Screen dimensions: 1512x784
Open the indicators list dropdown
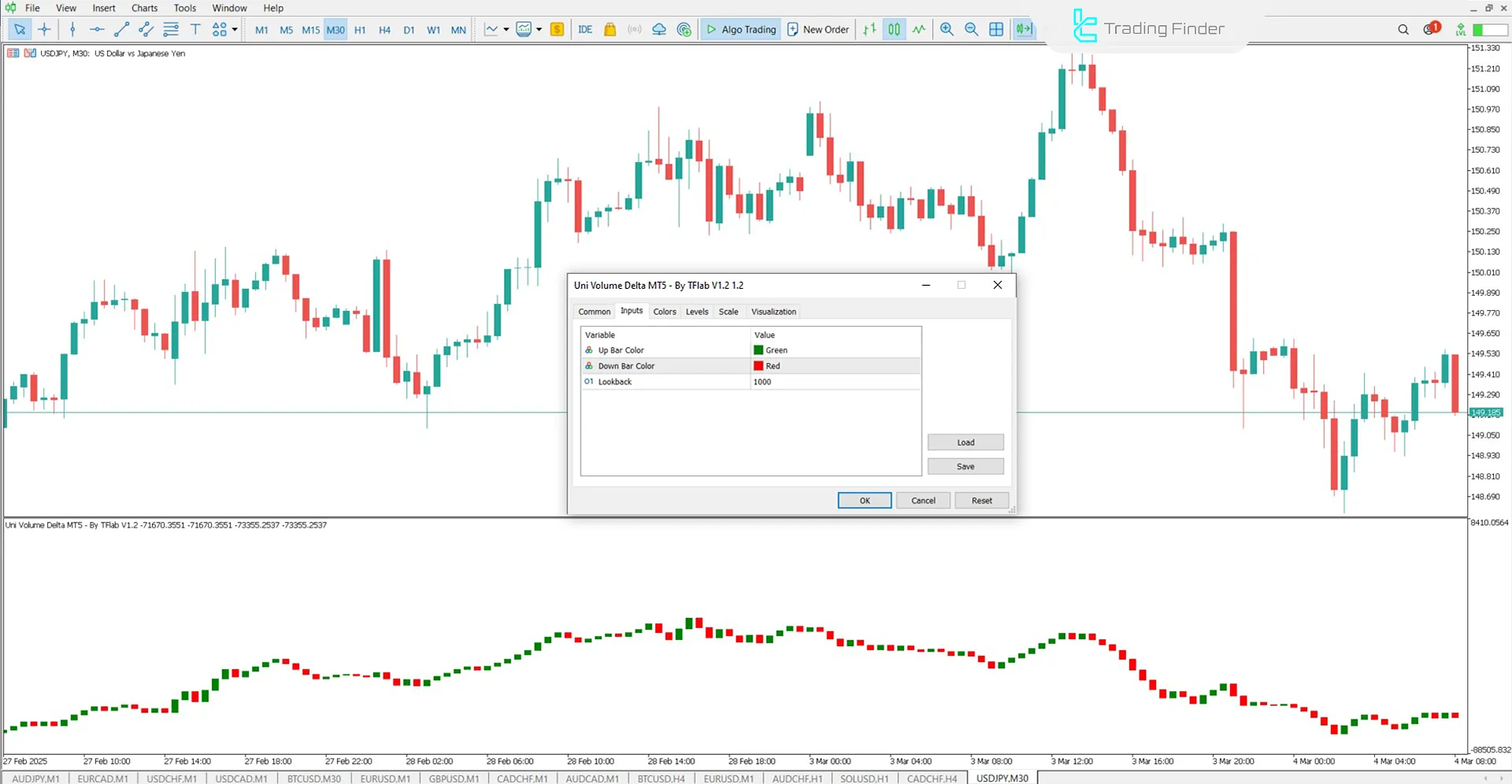(506, 29)
